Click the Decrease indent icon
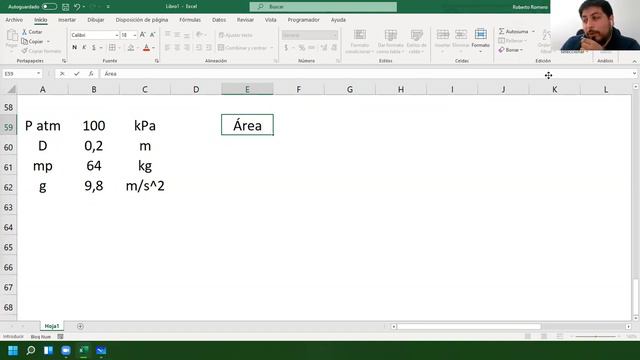640x360 pixels. click(x=199, y=48)
